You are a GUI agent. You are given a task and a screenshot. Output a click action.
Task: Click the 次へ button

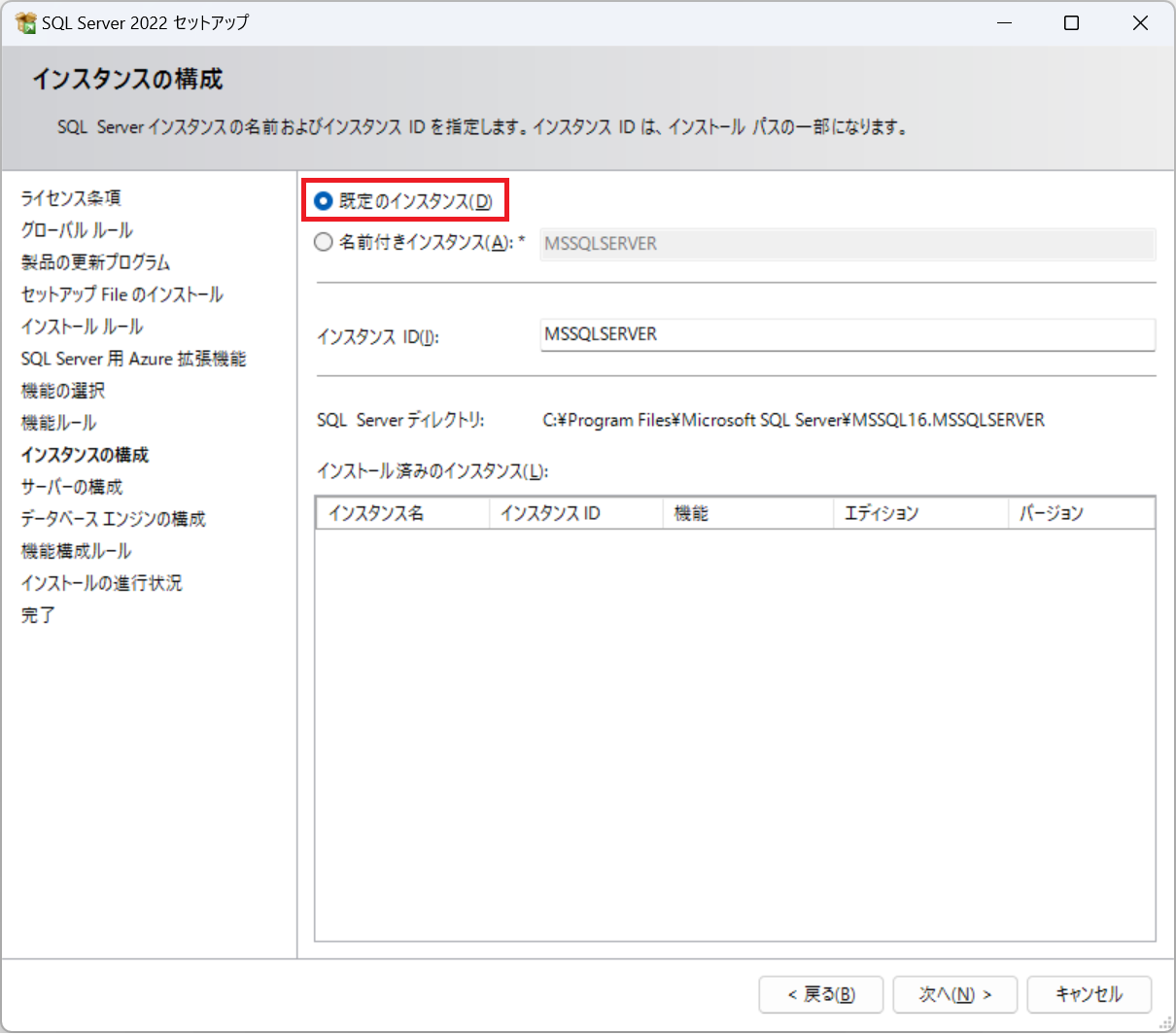pyautogui.click(x=955, y=994)
